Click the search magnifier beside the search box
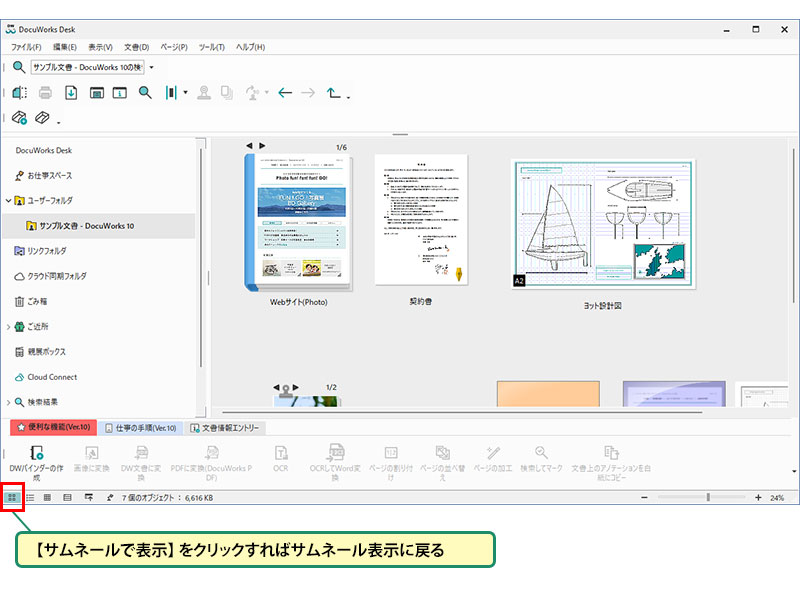800x600 pixels. tap(19, 67)
